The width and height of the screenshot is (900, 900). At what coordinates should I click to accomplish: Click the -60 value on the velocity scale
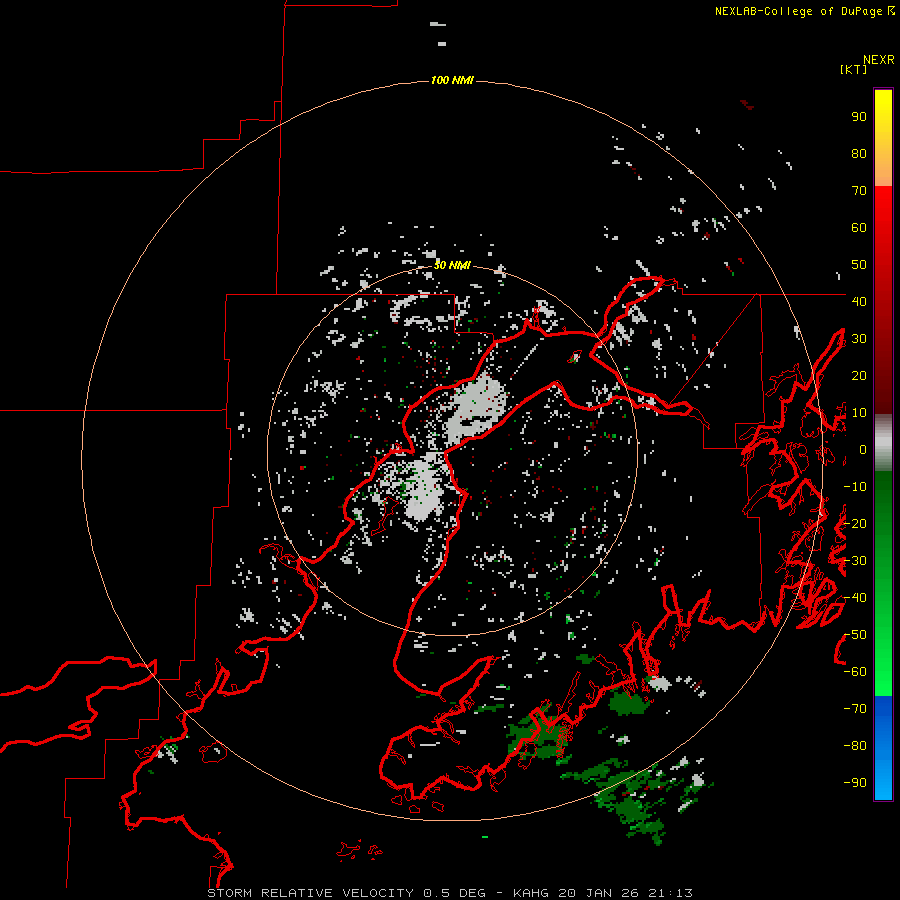click(855, 672)
